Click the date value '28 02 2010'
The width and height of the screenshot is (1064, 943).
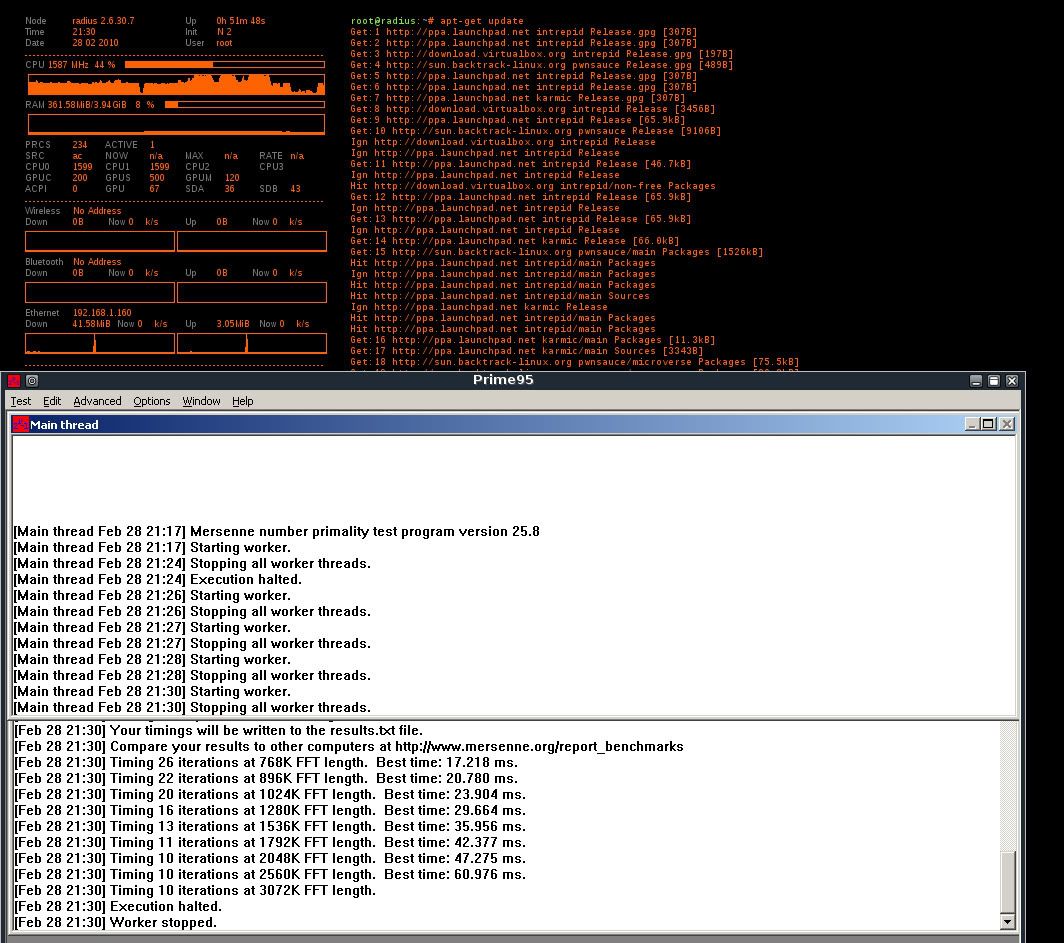95,43
